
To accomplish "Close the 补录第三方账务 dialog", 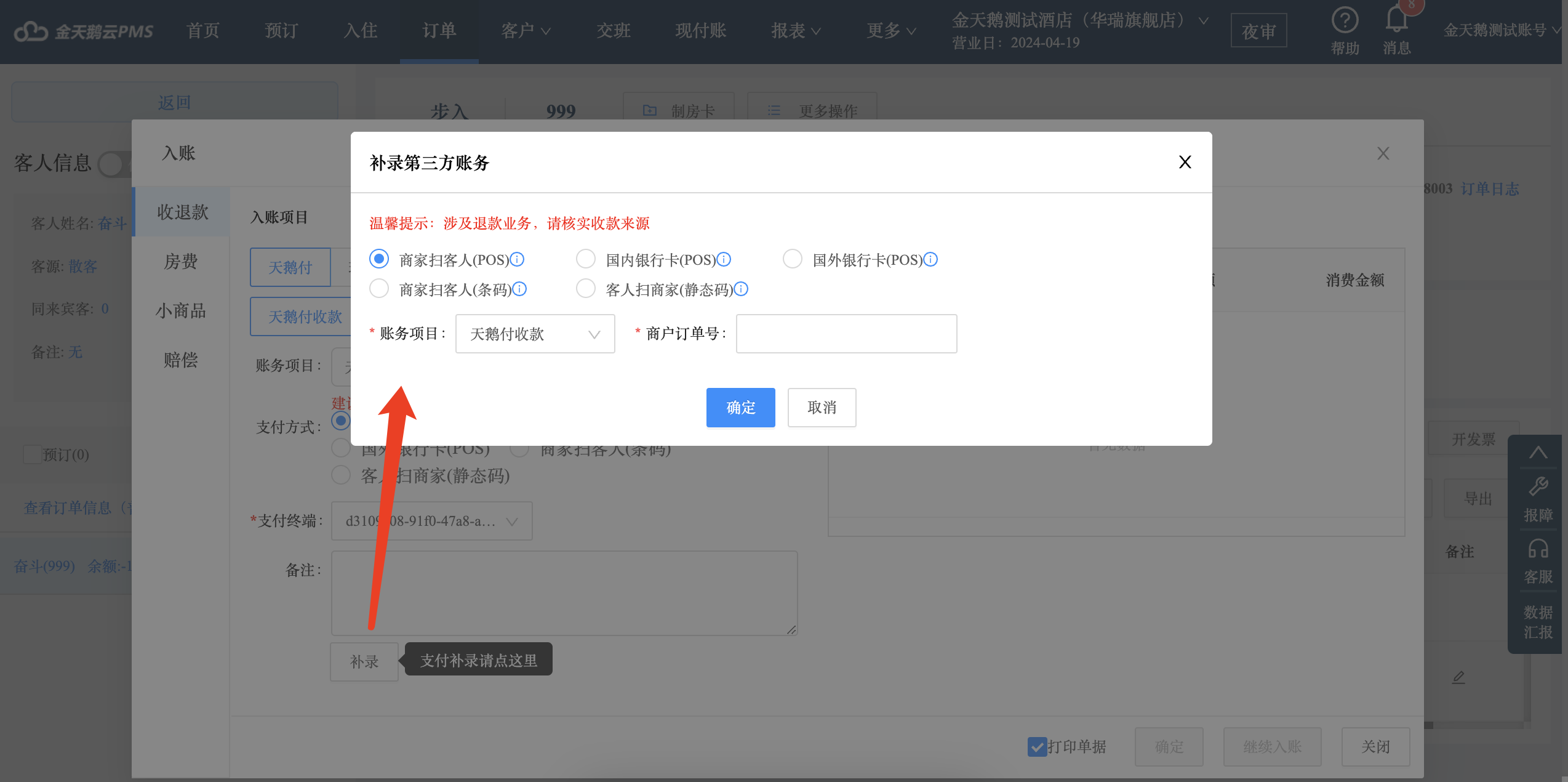I will tap(1185, 162).
